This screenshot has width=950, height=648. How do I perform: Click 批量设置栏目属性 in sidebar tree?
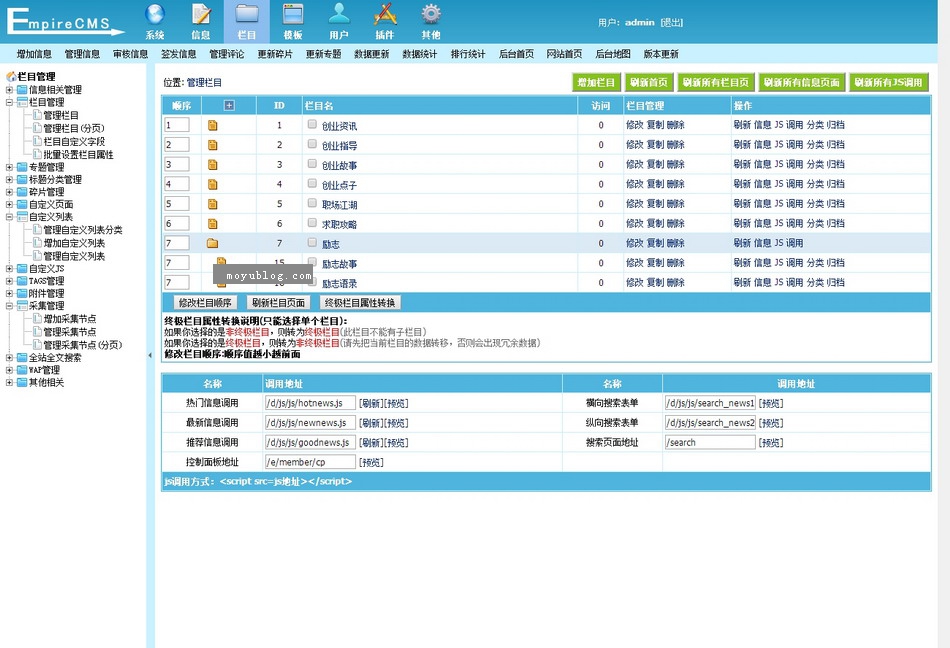tap(78, 155)
